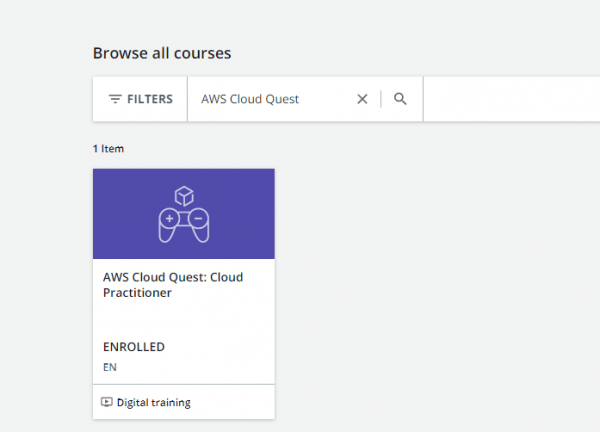
Task: Clear the search text with the X icon
Action: pos(362,99)
